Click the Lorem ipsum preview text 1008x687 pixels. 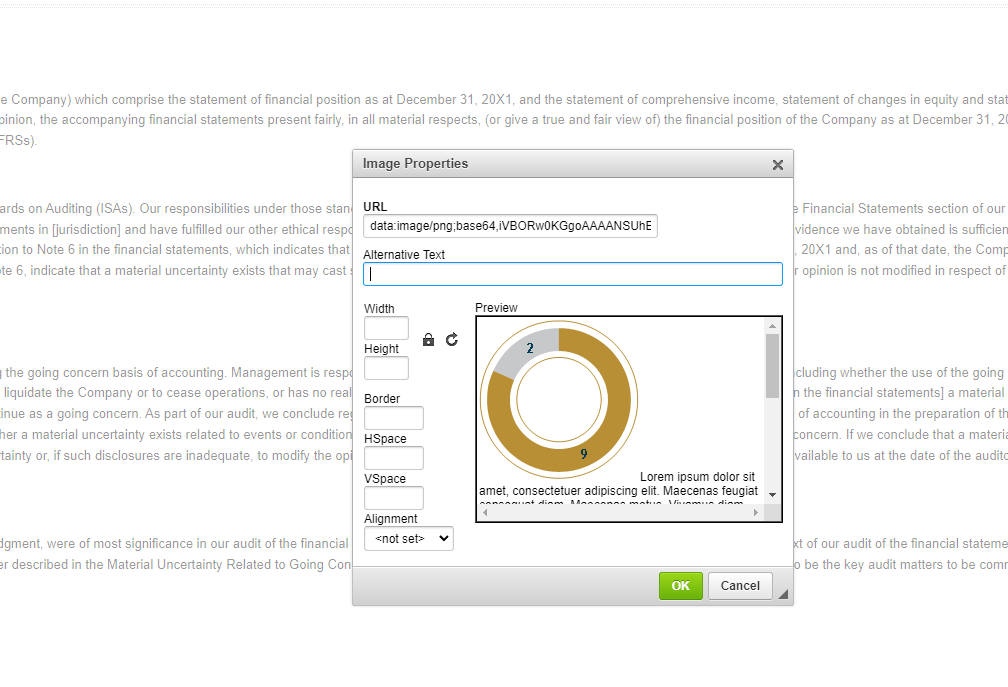tap(618, 490)
